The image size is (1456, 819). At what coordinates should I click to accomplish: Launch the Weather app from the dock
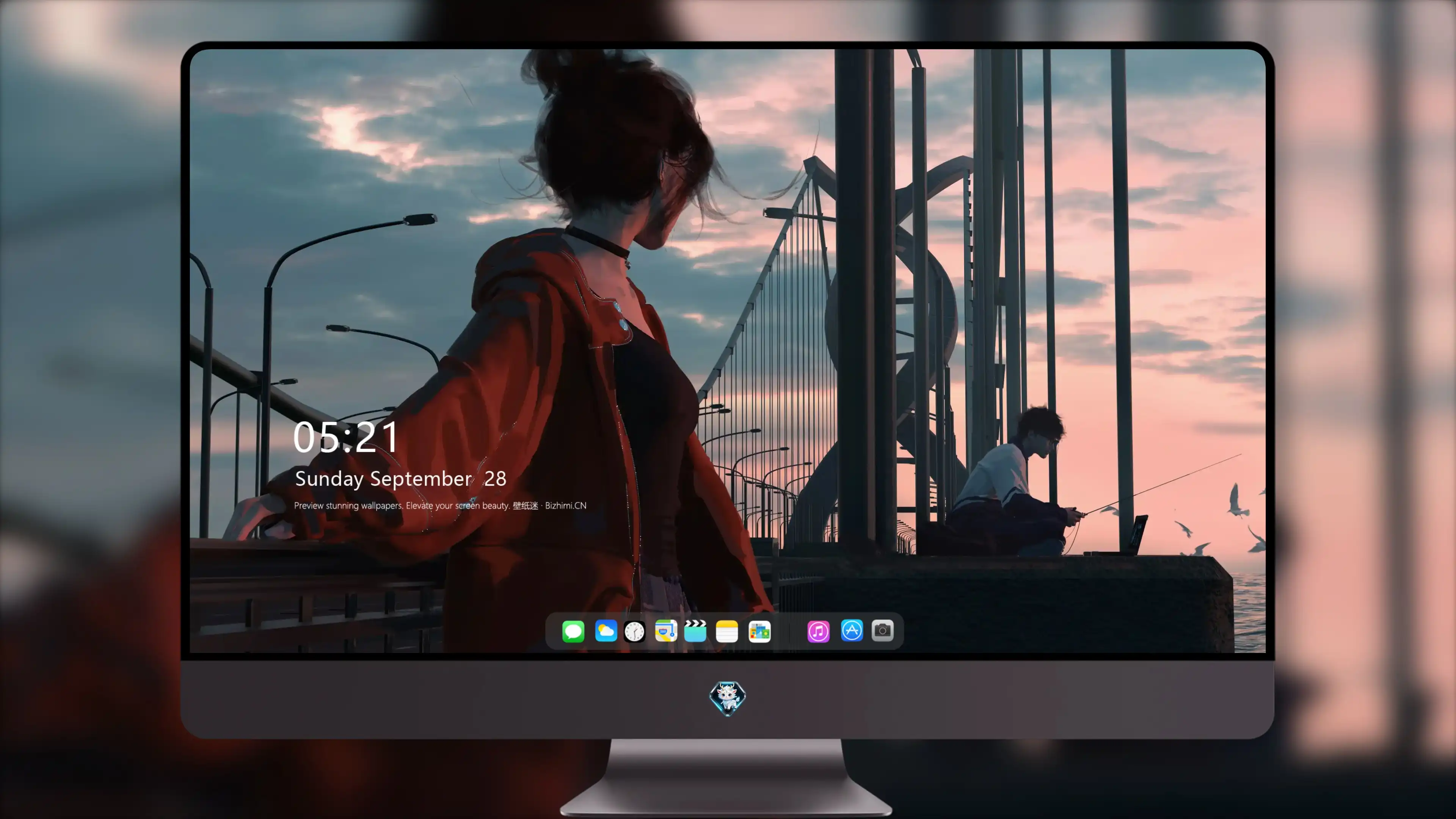[606, 631]
